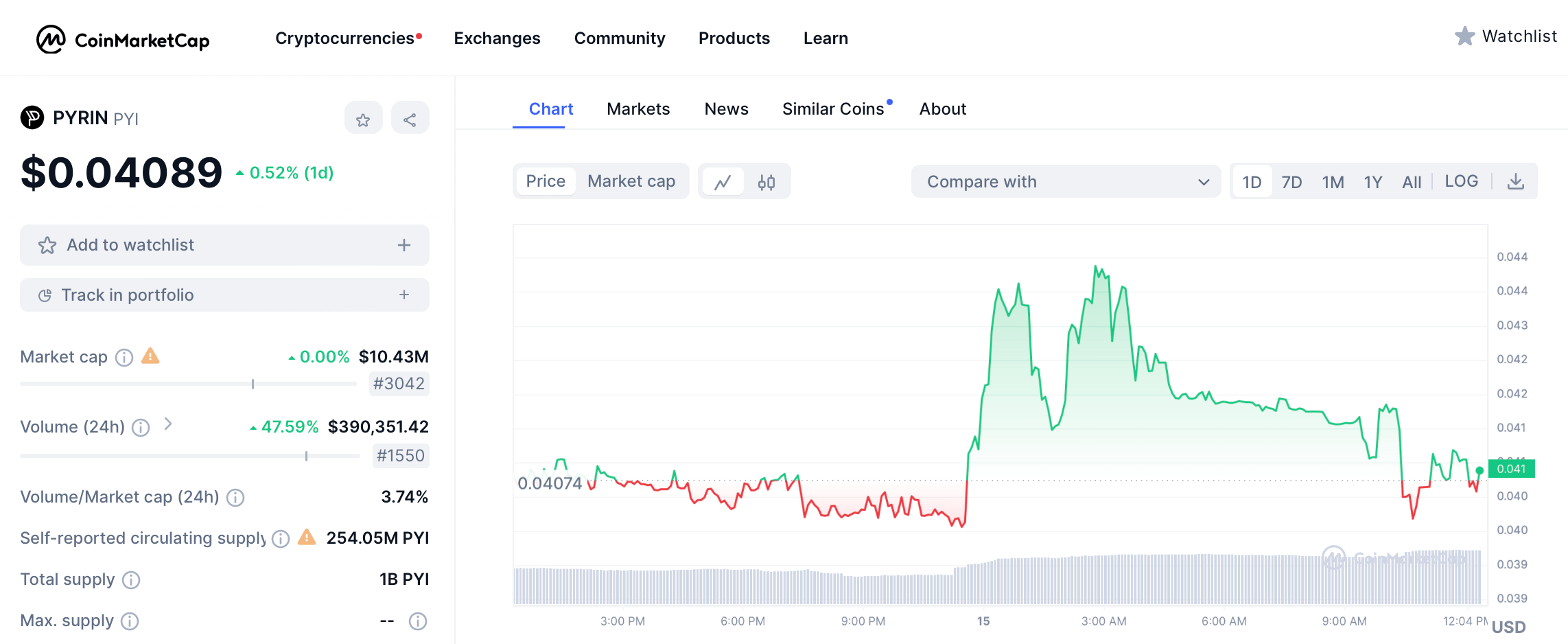Click the 254.05M PYI supply value
The image size is (1568, 644).
click(377, 538)
